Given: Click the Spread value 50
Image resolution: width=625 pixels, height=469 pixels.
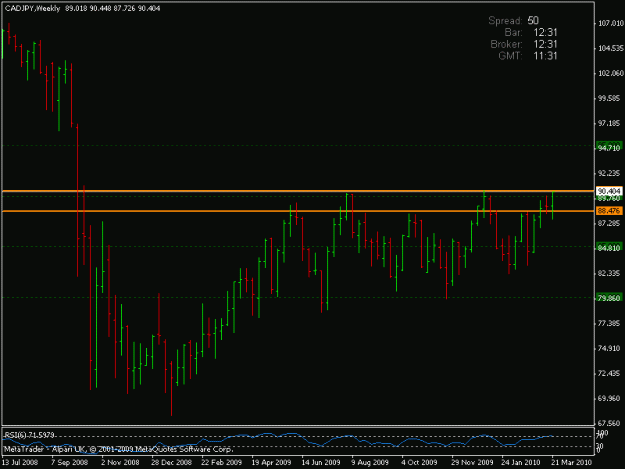Looking at the screenshot, I should [x=533, y=21].
